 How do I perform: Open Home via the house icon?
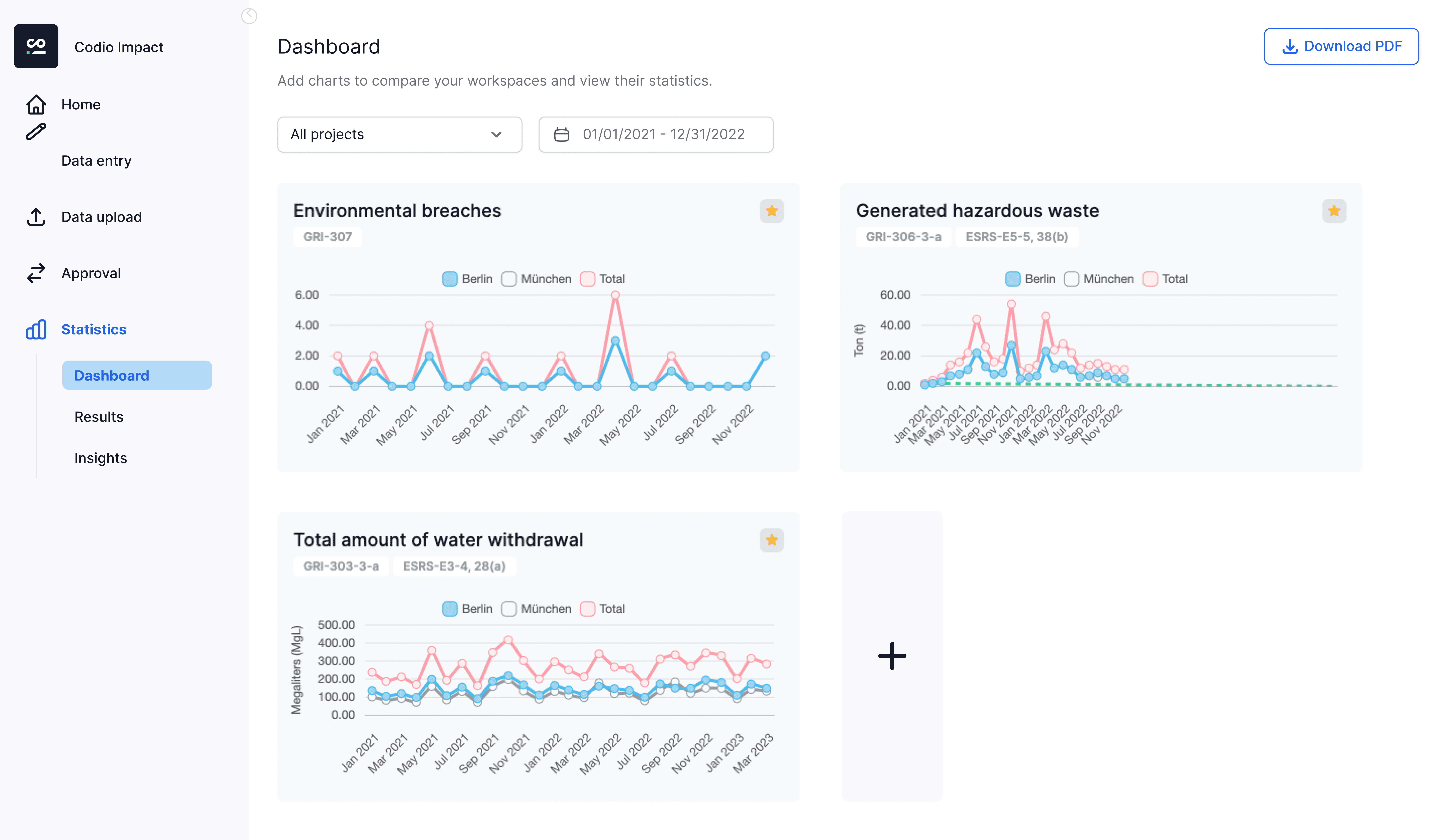[36, 104]
